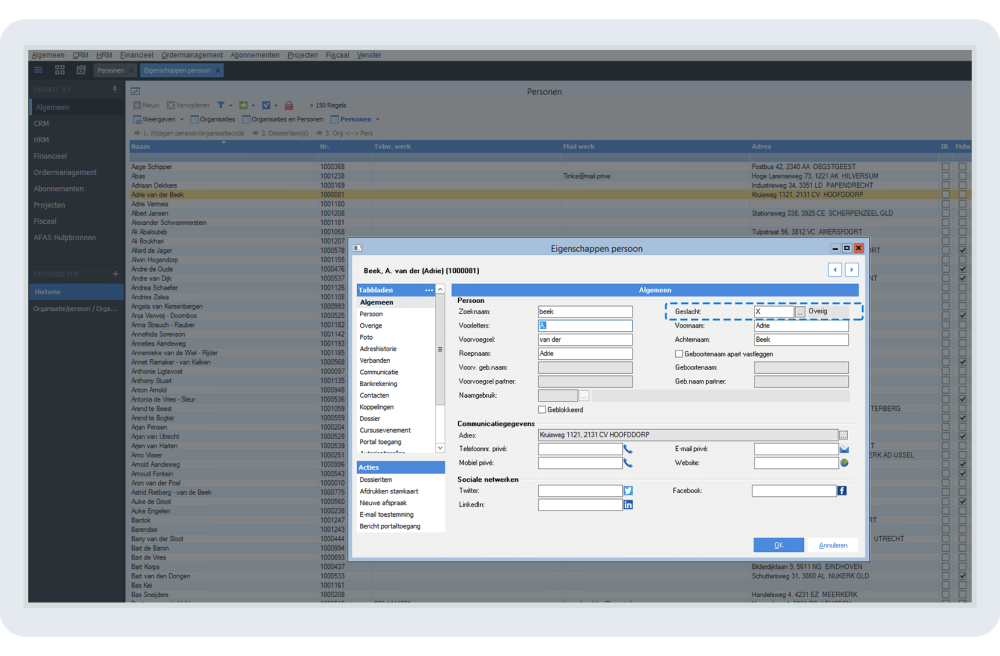Click the Twitter input field
Viewport: 1000px width, 656px height.
pos(580,491)
